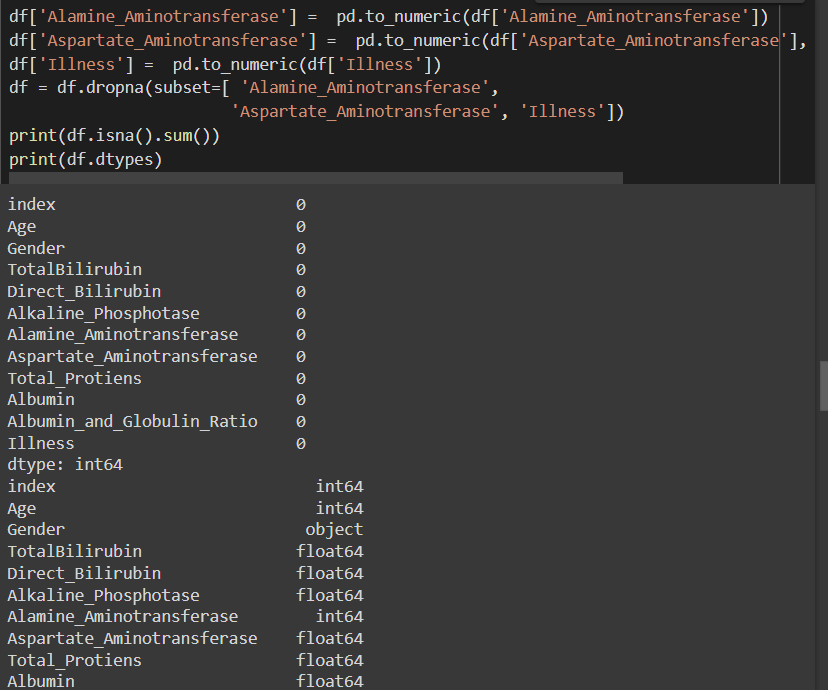Screen dimensions: 828x690
Task: Click 'Alamine_Aminotransferase' string in dropna subset list
Action: (x=365, y=88)
